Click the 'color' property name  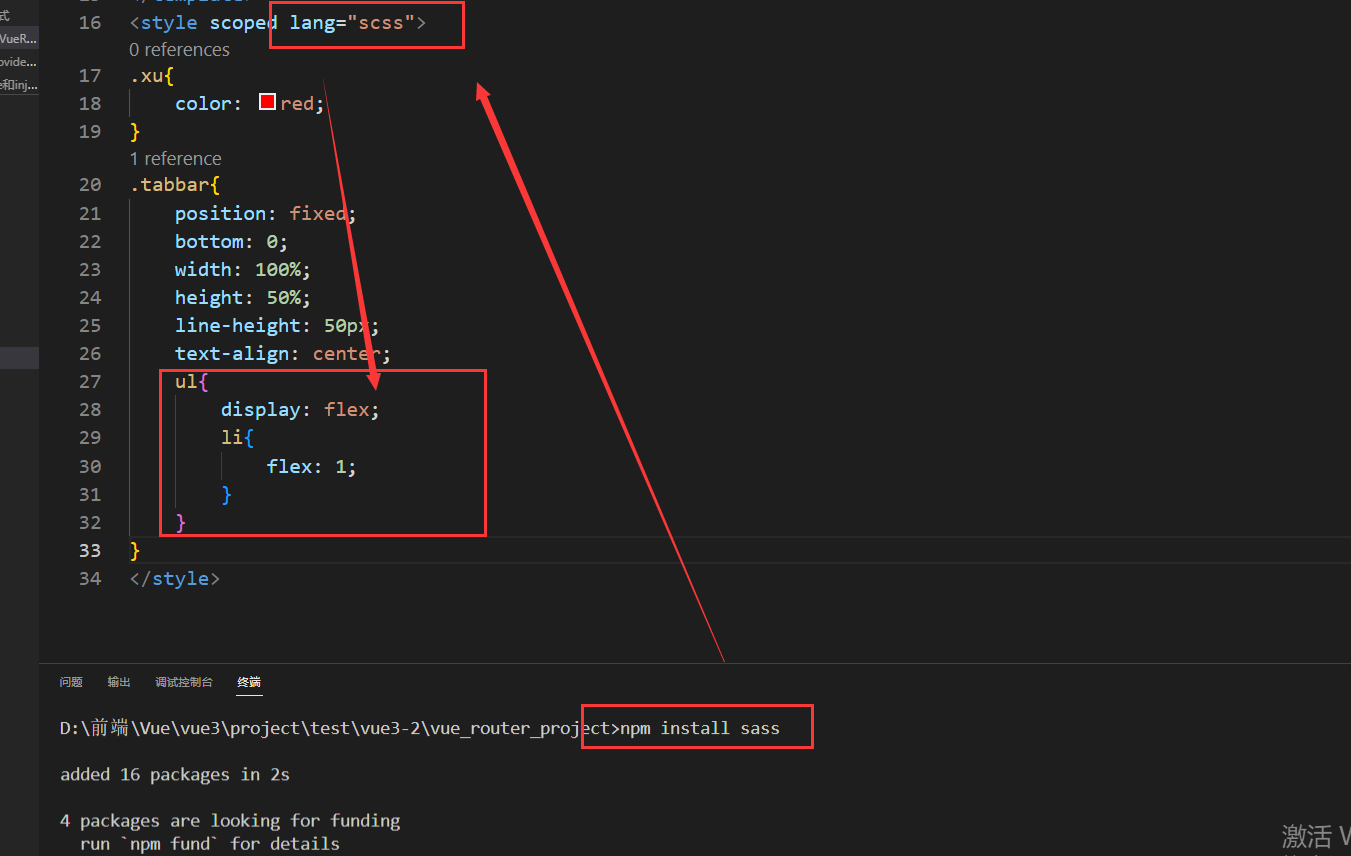click(x=203, y=103)
